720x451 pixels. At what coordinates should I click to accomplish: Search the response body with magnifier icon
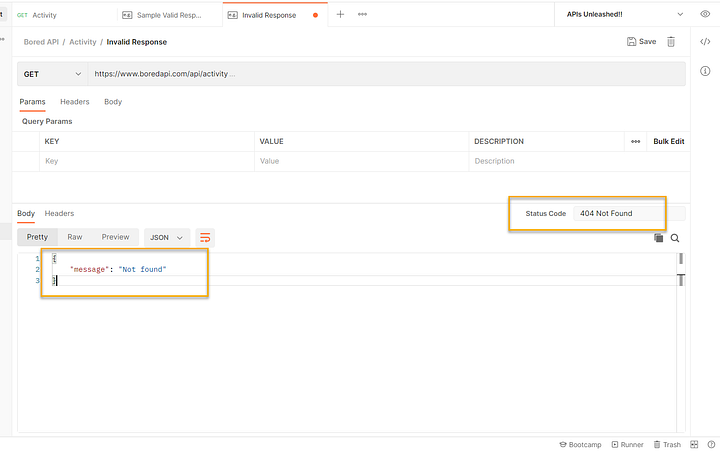point(675,238)
